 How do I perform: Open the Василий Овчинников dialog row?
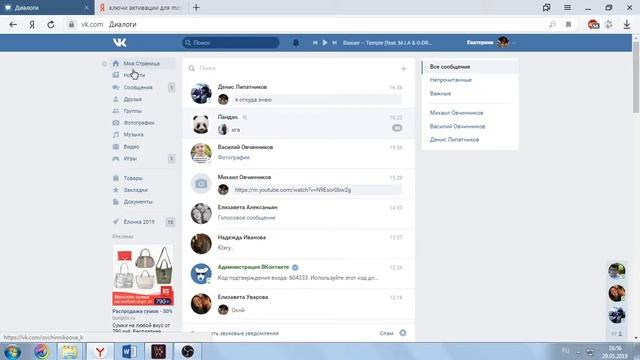point(298,153)
